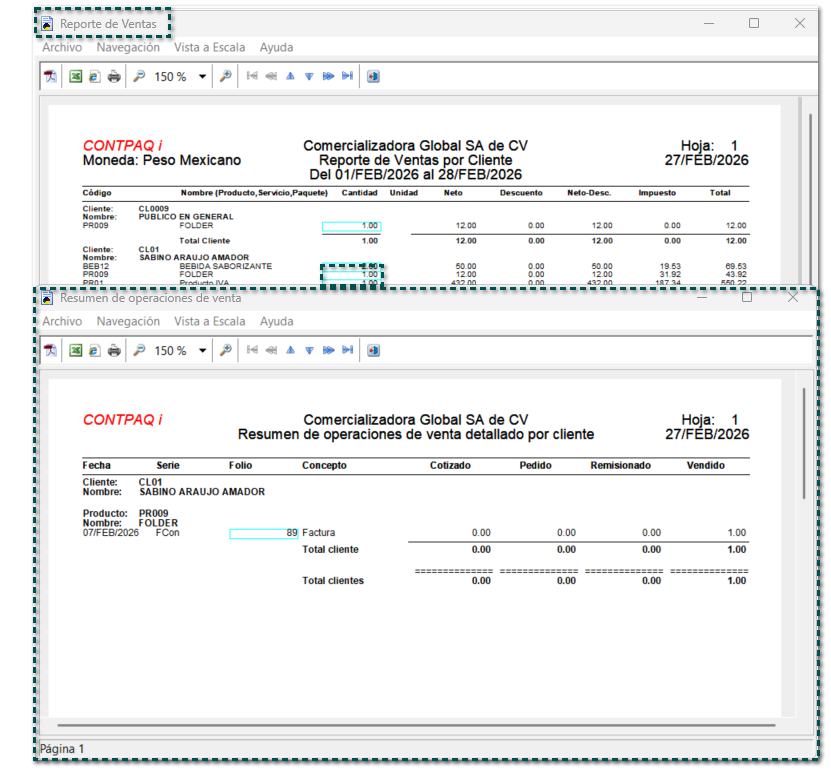This screenshot has height=774, width=831.
Task: Open Resumen de operaciones report in browser (HTML)
Action: [x=94, y=351]
